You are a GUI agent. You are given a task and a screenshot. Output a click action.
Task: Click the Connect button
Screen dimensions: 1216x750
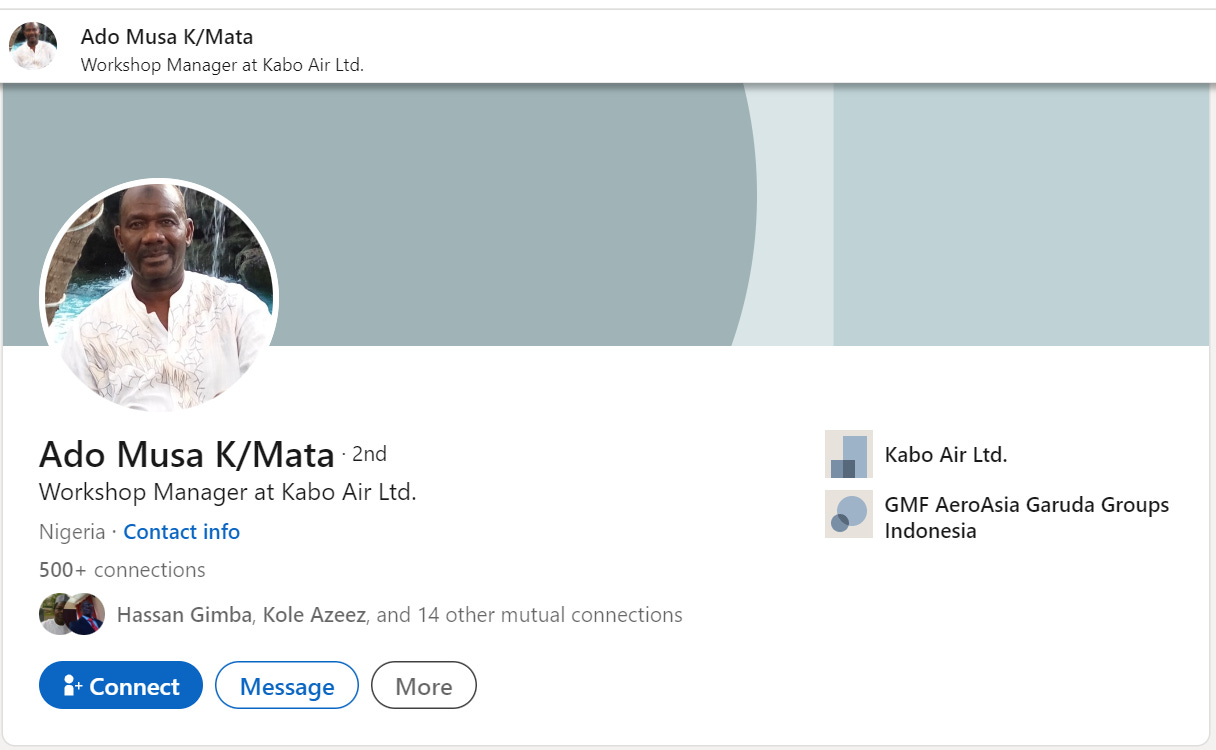[121, 686]
